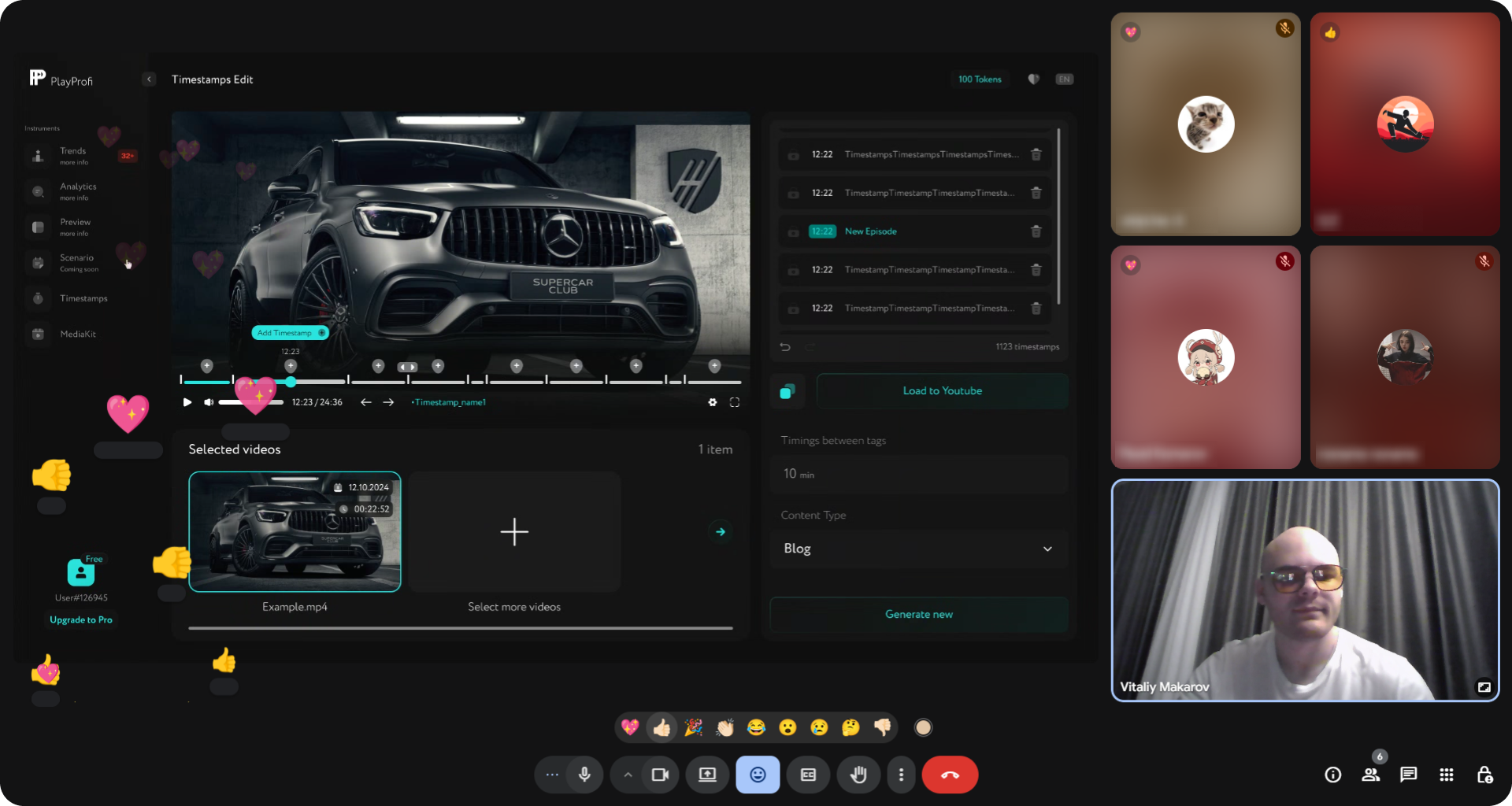The height and width of the screenshot is (806, 1512).
Task: Open video player settings gear
Action: point(713,402)
